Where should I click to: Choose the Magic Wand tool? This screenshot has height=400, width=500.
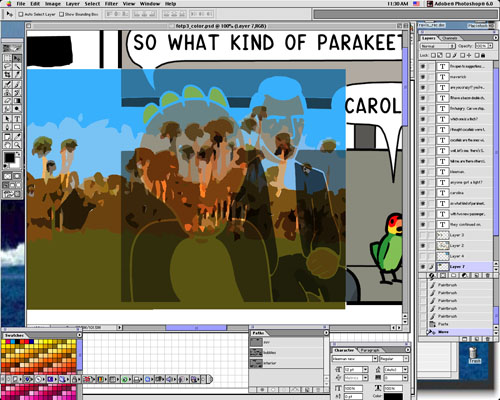click(x=17, y=67)
